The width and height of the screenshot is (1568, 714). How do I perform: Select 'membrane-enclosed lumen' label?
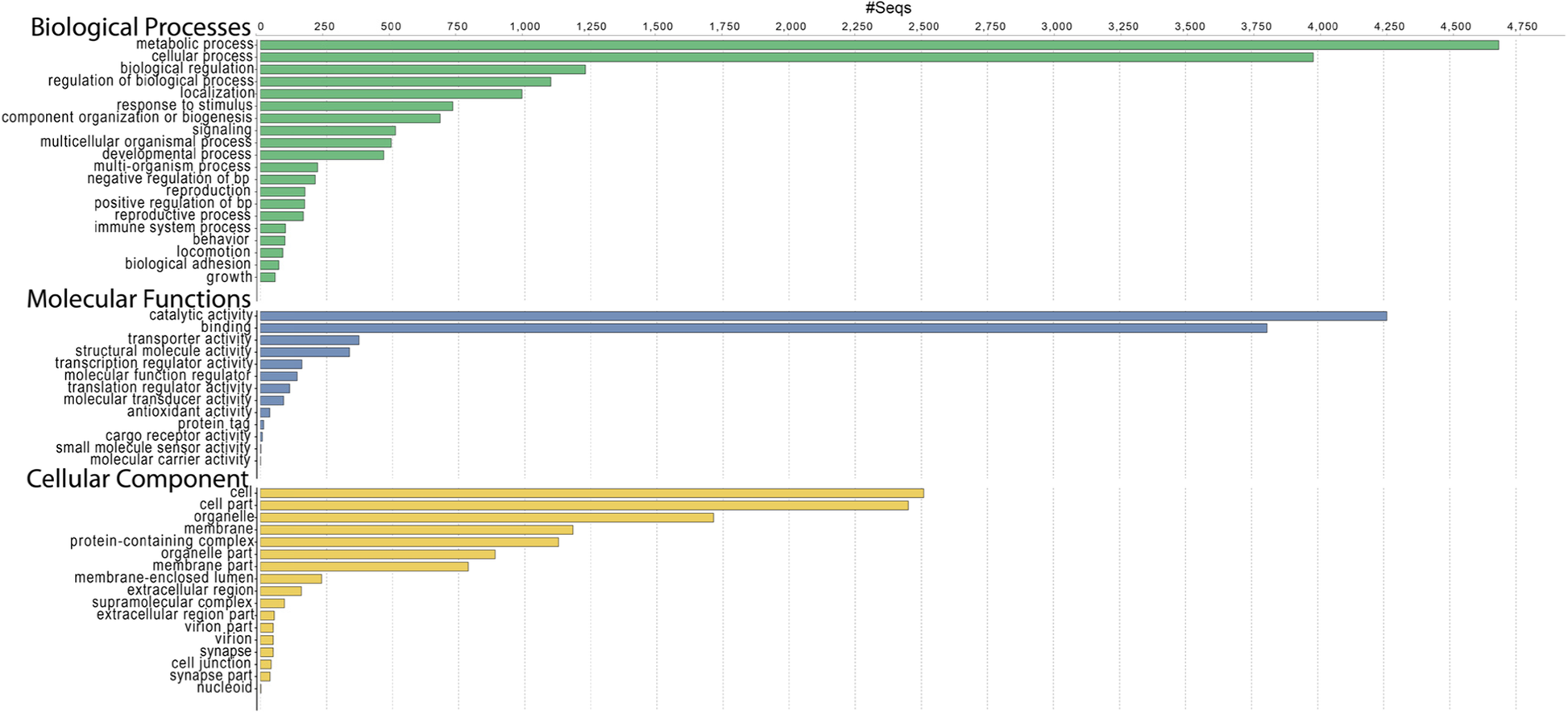(x=164, y=578)
